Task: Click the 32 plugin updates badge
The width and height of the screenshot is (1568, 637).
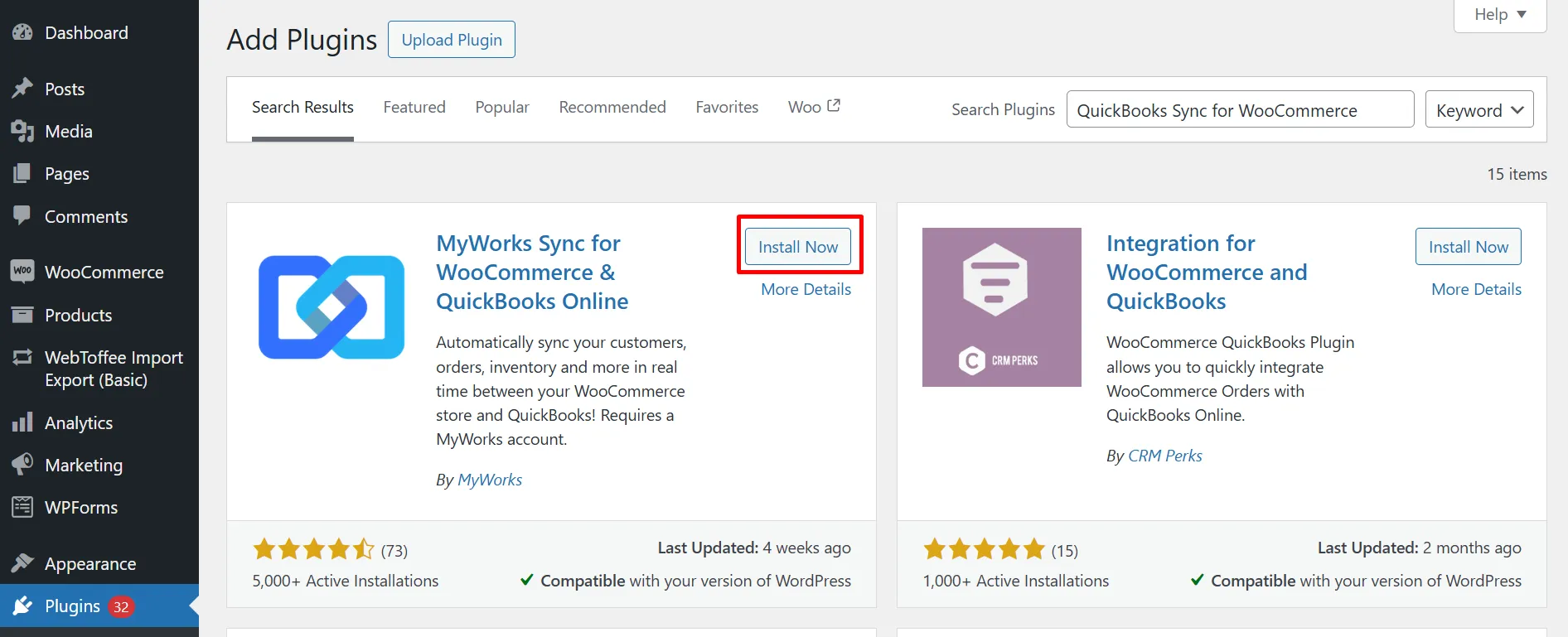Action: [121, 606]
